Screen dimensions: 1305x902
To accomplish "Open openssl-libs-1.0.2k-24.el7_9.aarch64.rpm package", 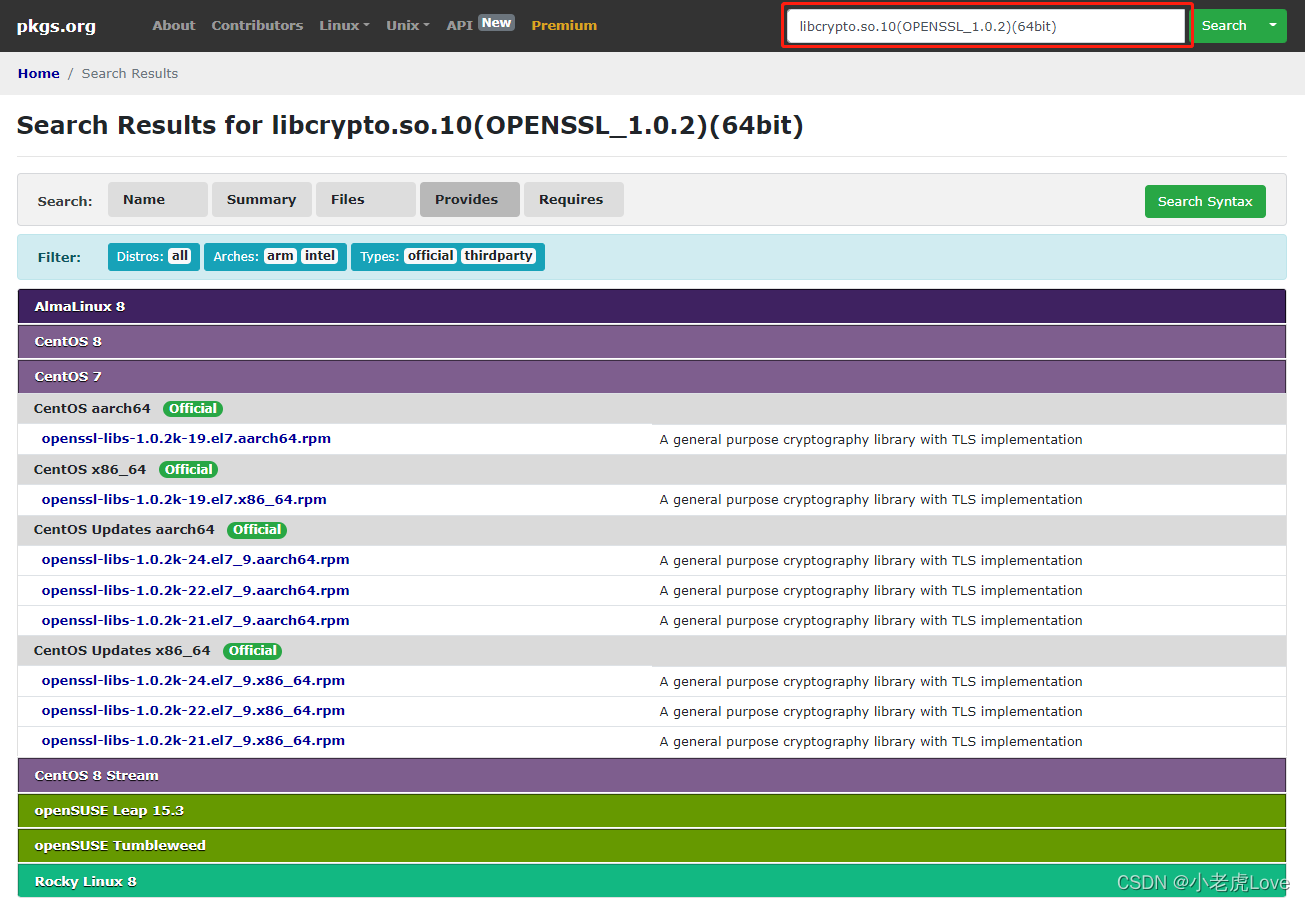I will pyautogui.click(x=196, y=560).
